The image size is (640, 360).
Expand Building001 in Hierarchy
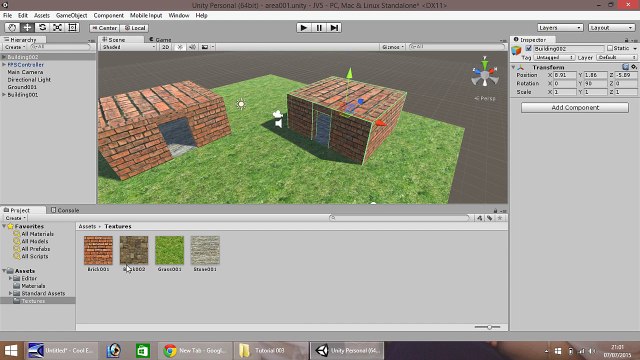[x=4, y=95]
